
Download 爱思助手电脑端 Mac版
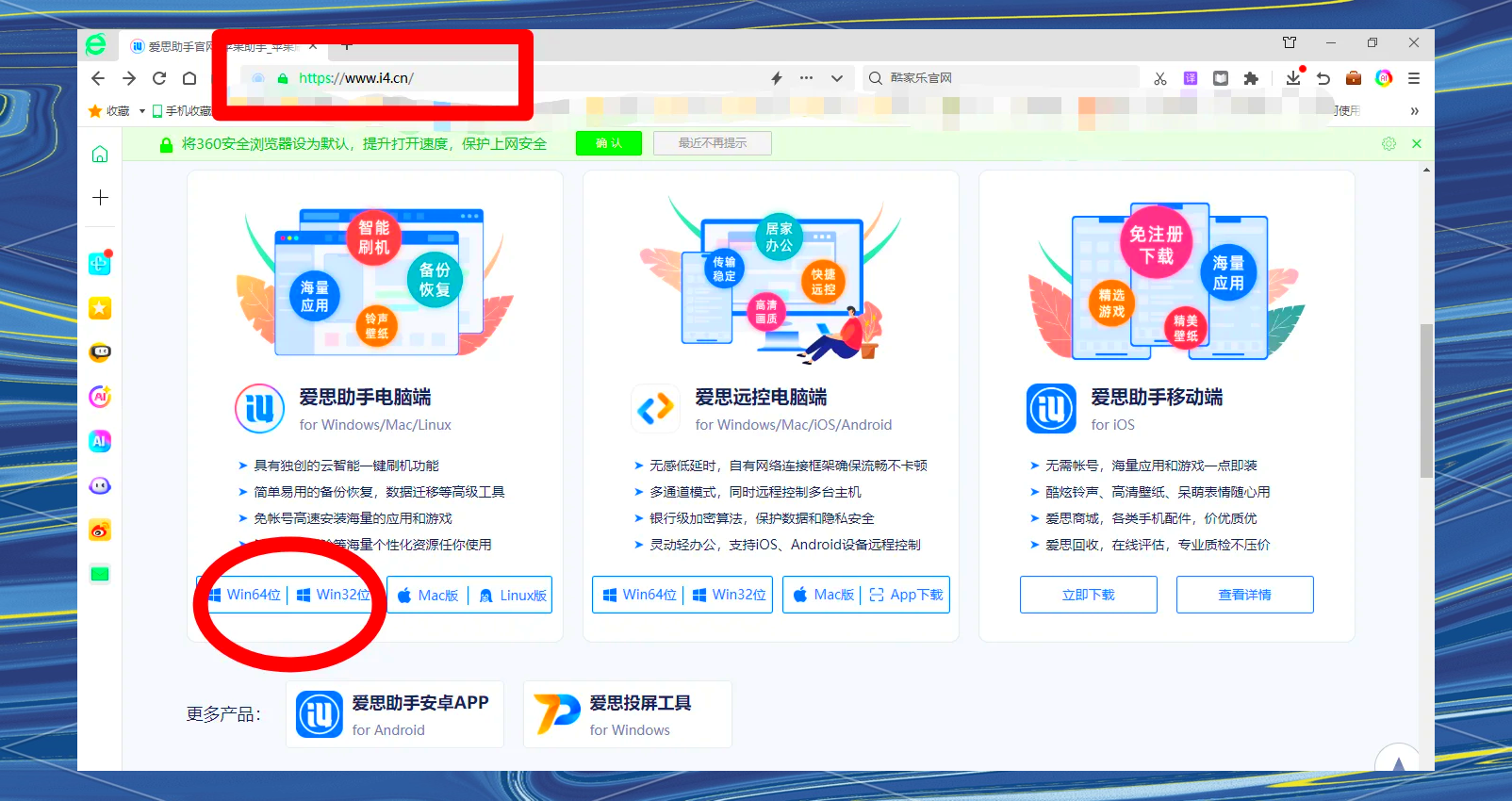[428, 596]
